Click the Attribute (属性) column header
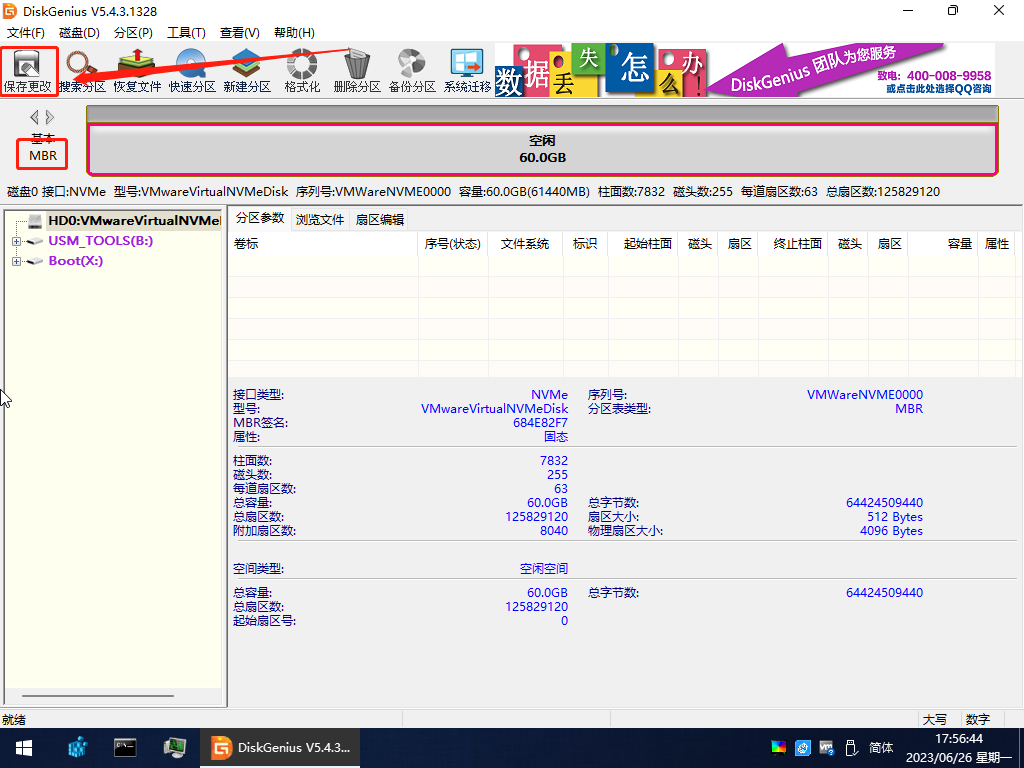This screenshot has height=768, width=1024. coord(997,244)
